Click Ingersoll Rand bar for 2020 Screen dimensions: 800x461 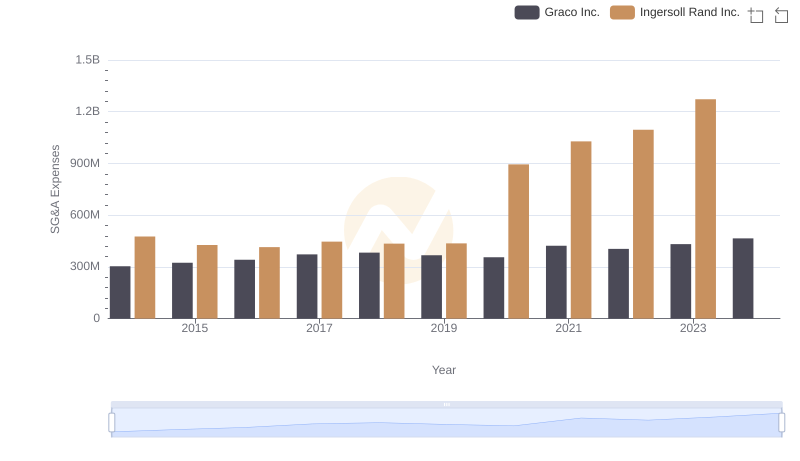(x=518, y=241)
